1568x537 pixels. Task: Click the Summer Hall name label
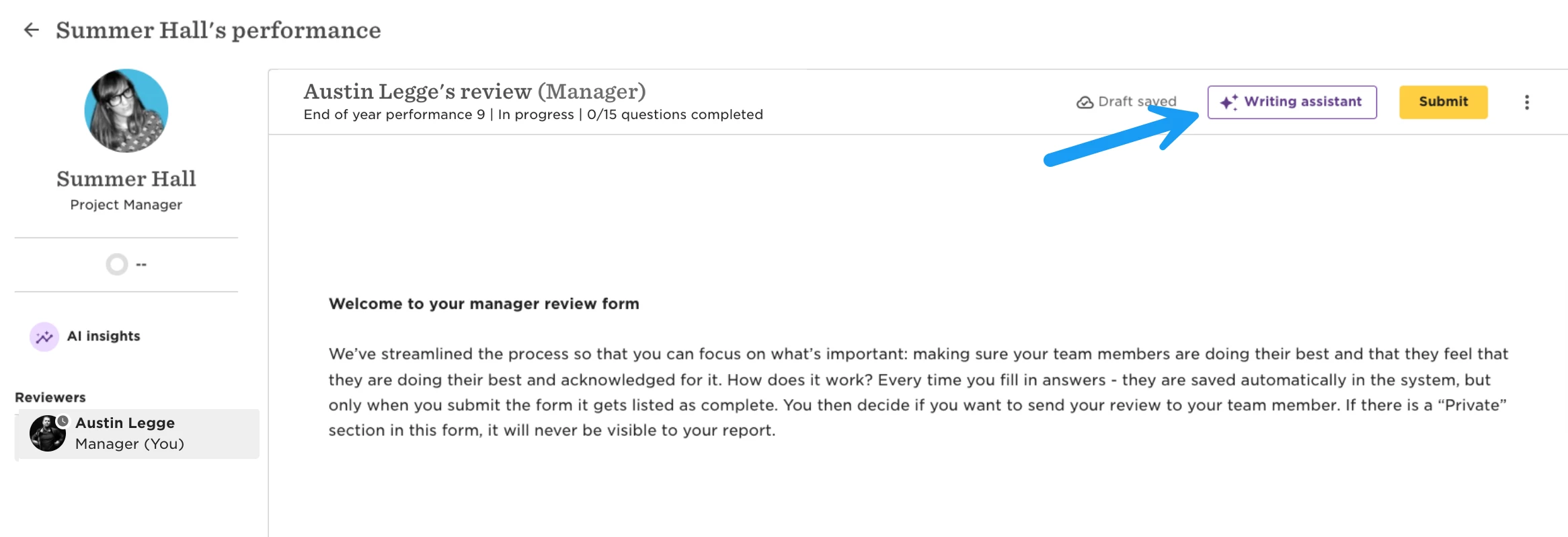(126, 179)
